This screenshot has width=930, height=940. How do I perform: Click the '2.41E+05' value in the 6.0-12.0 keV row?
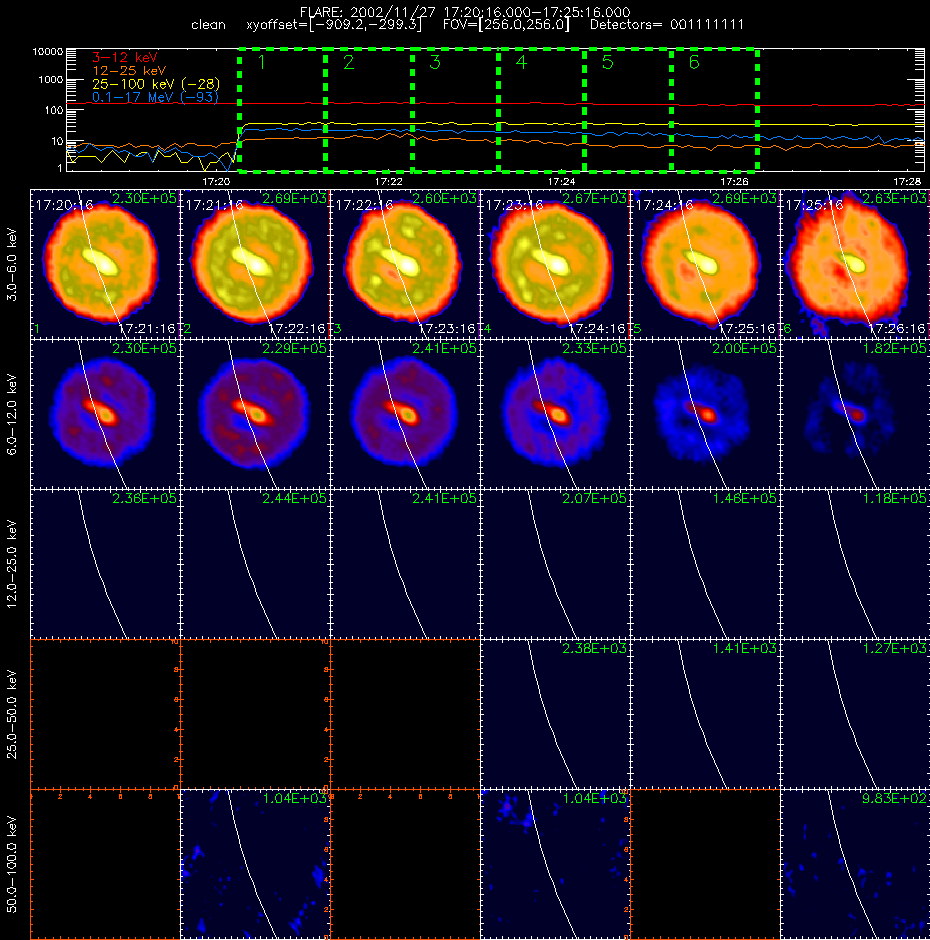[x=444, y=348]
